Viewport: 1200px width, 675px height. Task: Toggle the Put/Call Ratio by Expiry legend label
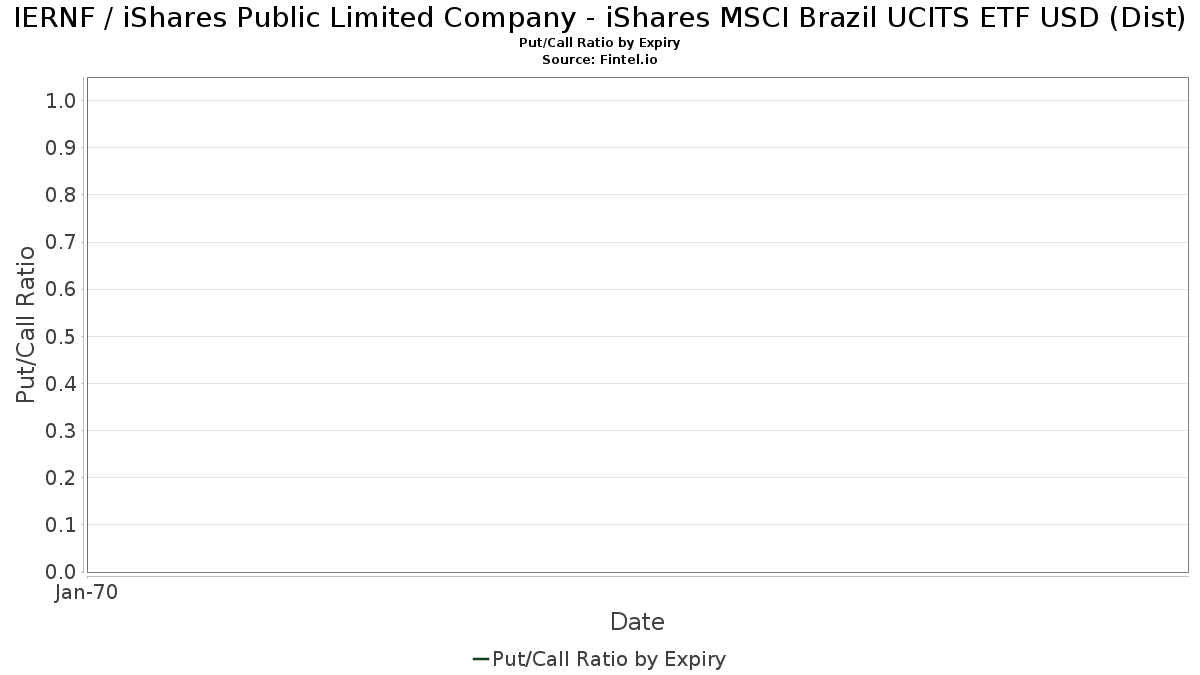(x=609, y=659)
